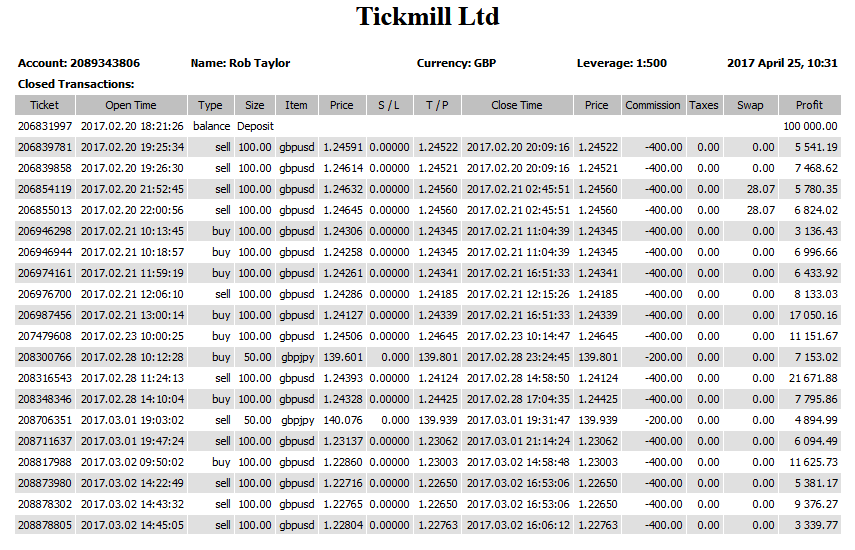The height and width of the screenshot is (550, 855).
Task: Click the Closed Transactions label
Action: [76, 84]
